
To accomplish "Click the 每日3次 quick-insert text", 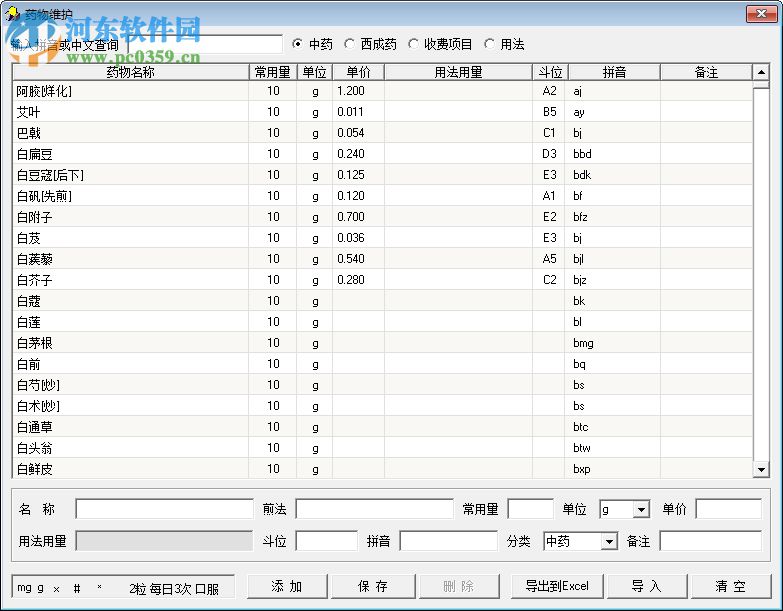I will [170, 589].
